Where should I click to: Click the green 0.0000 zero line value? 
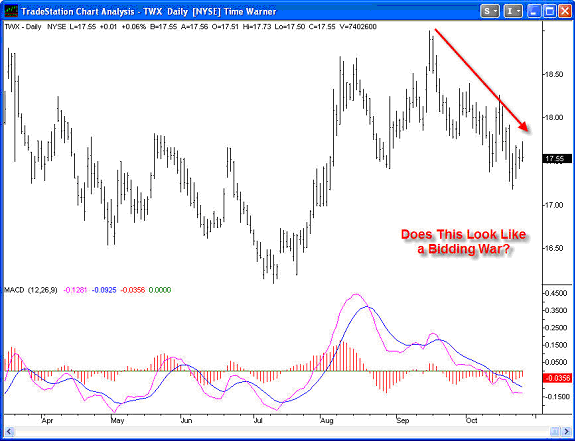point(160,290)
